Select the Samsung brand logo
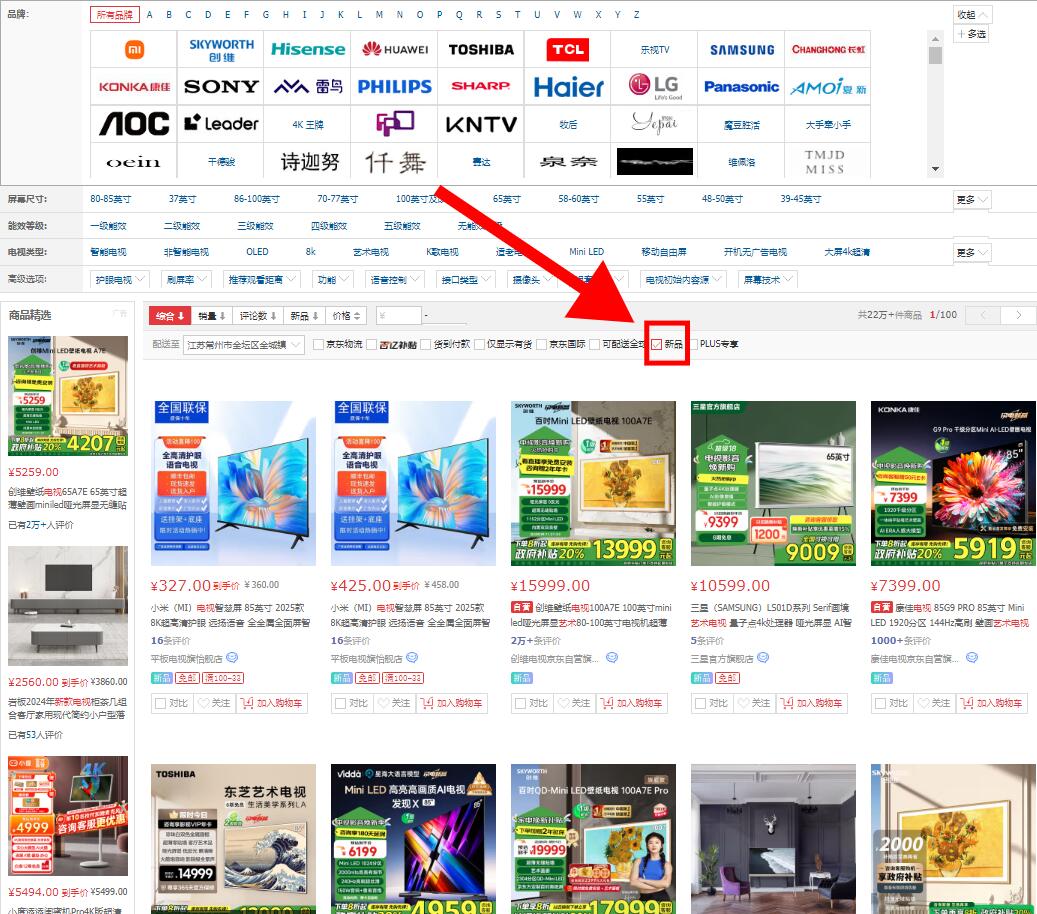The width and height of the screenshot is (1037, 914). point(741,50)
